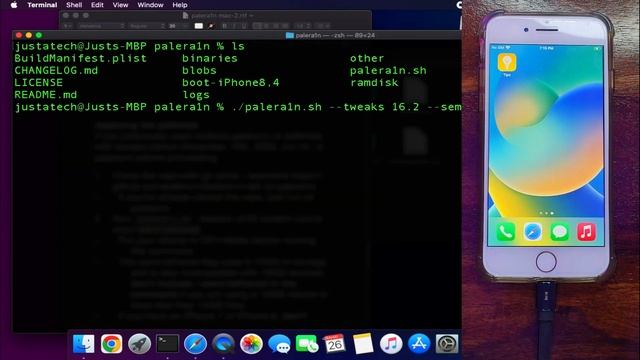
Task: Open QuickTime Player in the Dock
Action: (223, 344)
